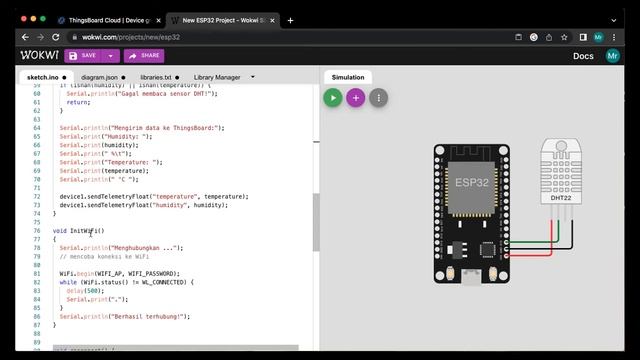Open the Chrome three-dot menu
The image size is (640, 360).
pyautogui.click(x=614, y=37)
